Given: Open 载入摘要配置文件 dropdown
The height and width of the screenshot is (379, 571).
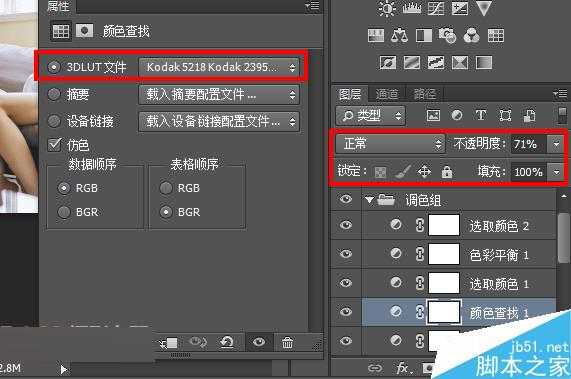Looking at the screenshot, I should (219, 95).
